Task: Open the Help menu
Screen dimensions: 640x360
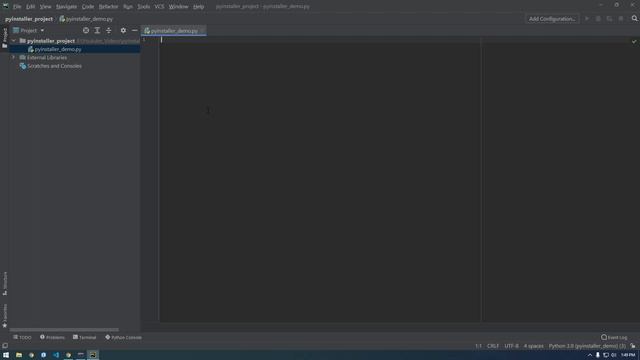Action: [x=198, y=7]
